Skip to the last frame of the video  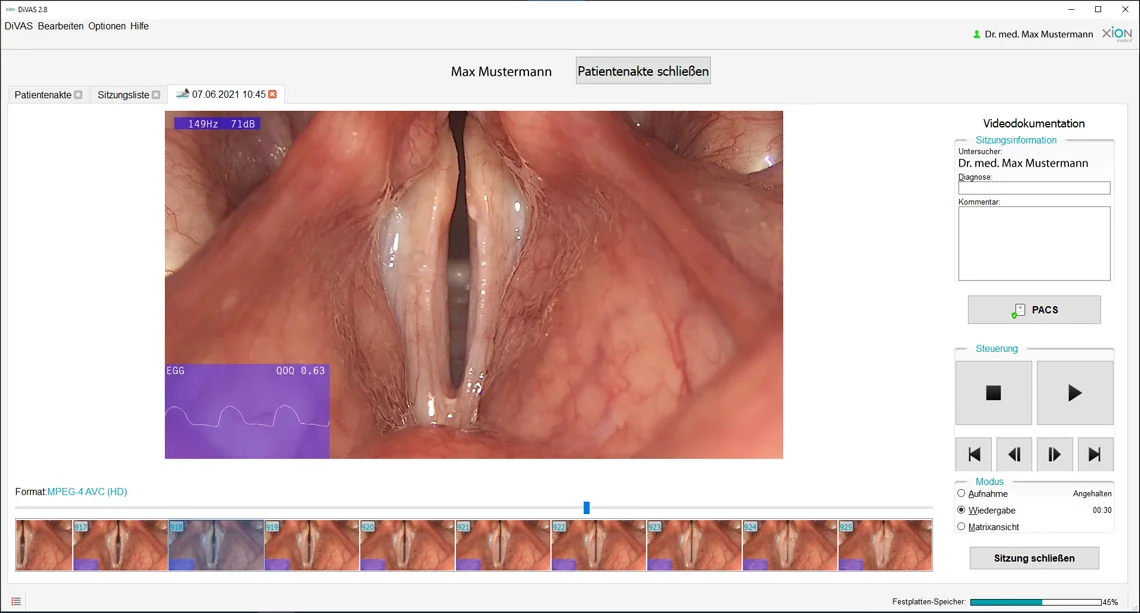pyautogui.click(x=1095, y=454)
